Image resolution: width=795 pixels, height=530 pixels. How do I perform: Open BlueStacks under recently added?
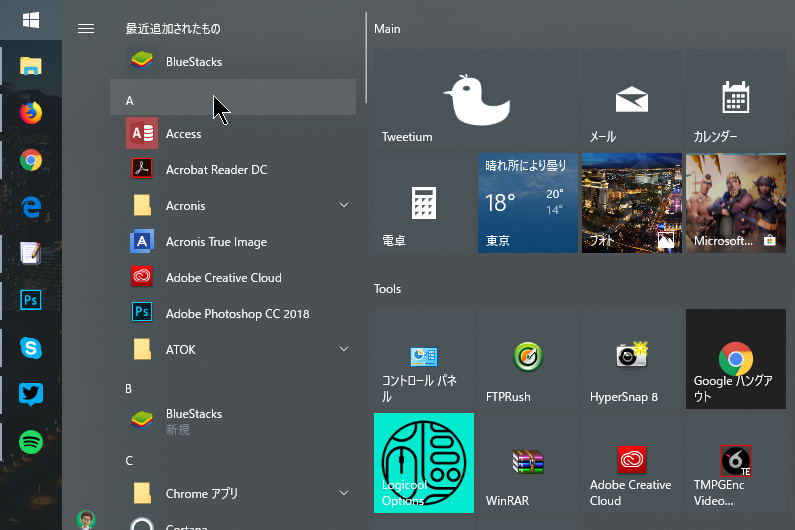click(233, 61)
